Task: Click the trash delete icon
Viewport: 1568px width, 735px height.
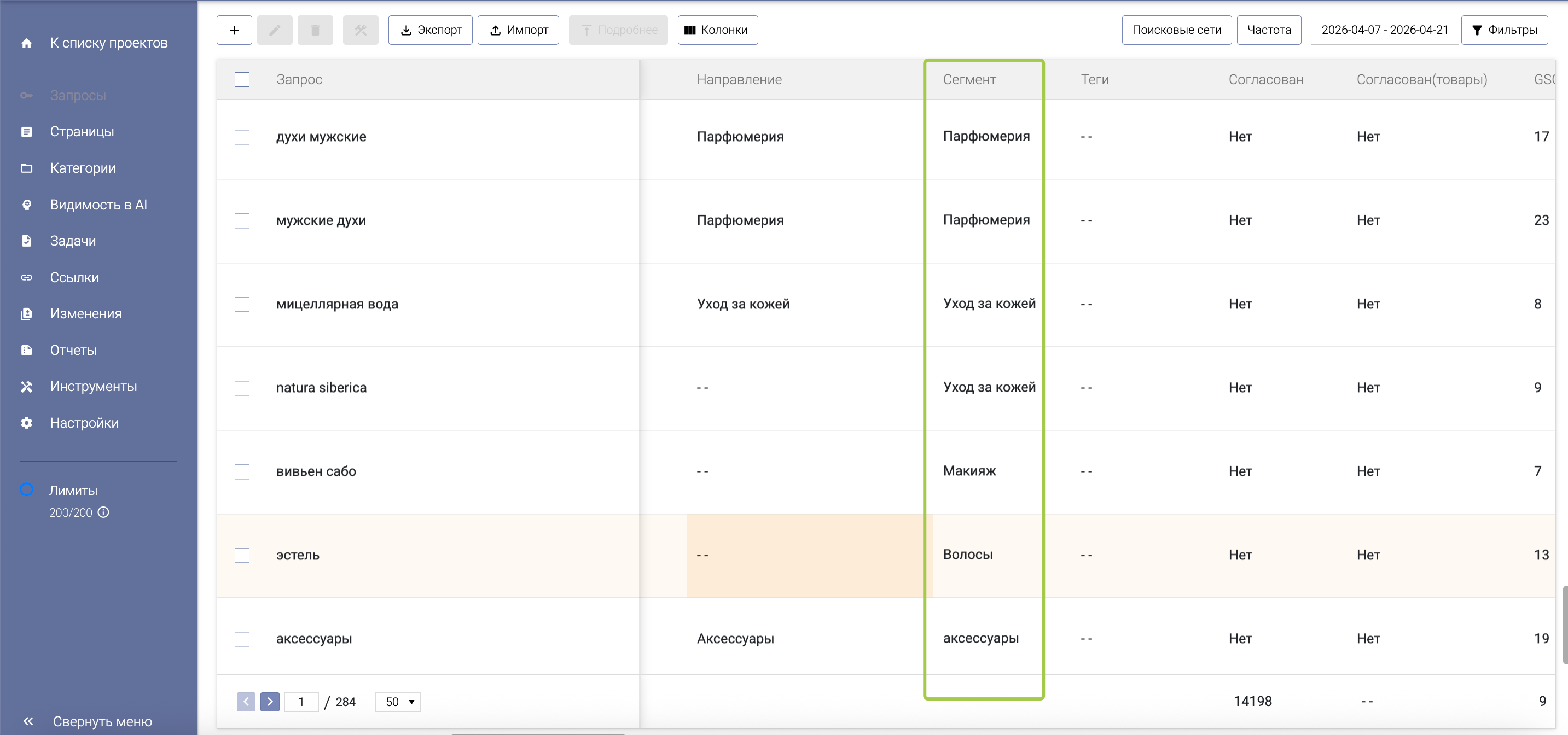Action: pos(315,30)
